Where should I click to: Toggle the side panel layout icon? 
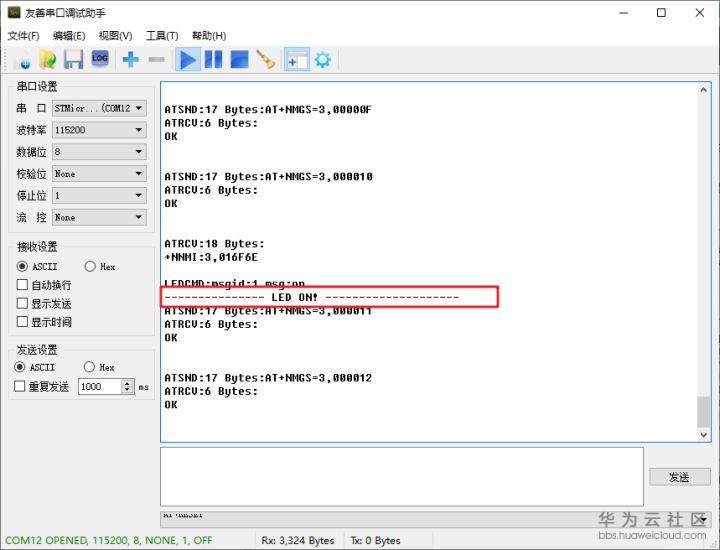(297, 60)
